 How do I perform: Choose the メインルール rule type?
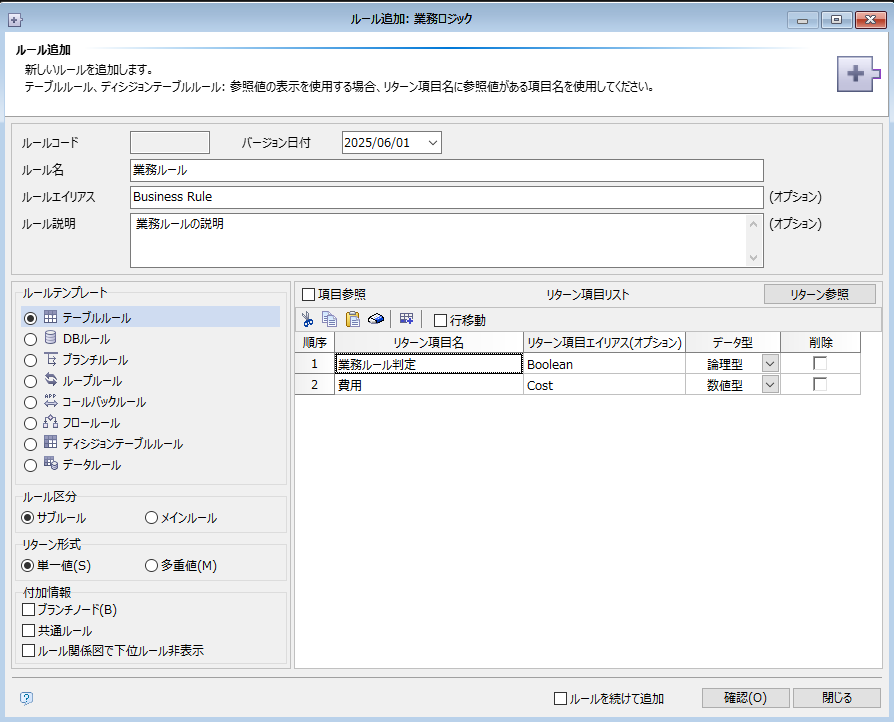(x=151, y=518)
